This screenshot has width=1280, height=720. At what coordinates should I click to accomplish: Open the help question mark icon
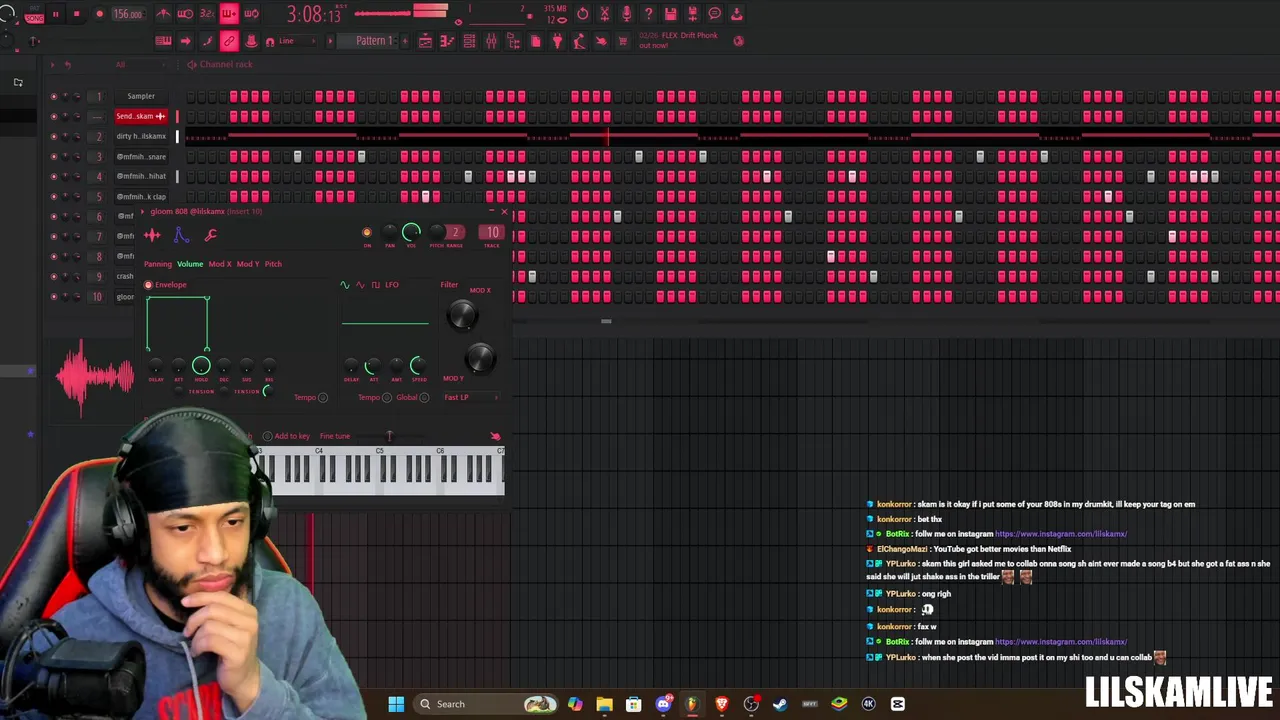click(x=649, y=14)
